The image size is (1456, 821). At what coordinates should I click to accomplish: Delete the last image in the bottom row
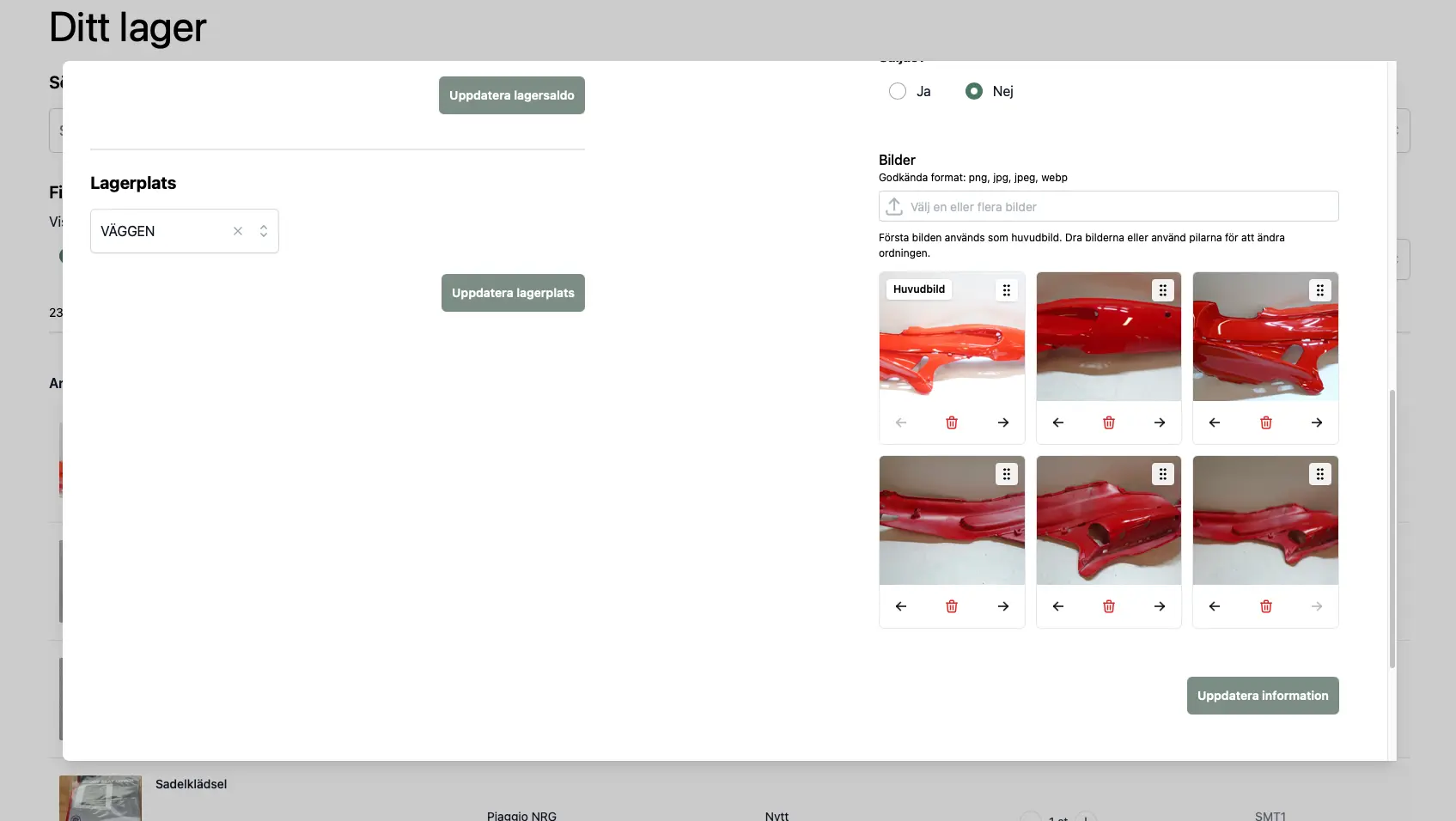pos(1266,606)
